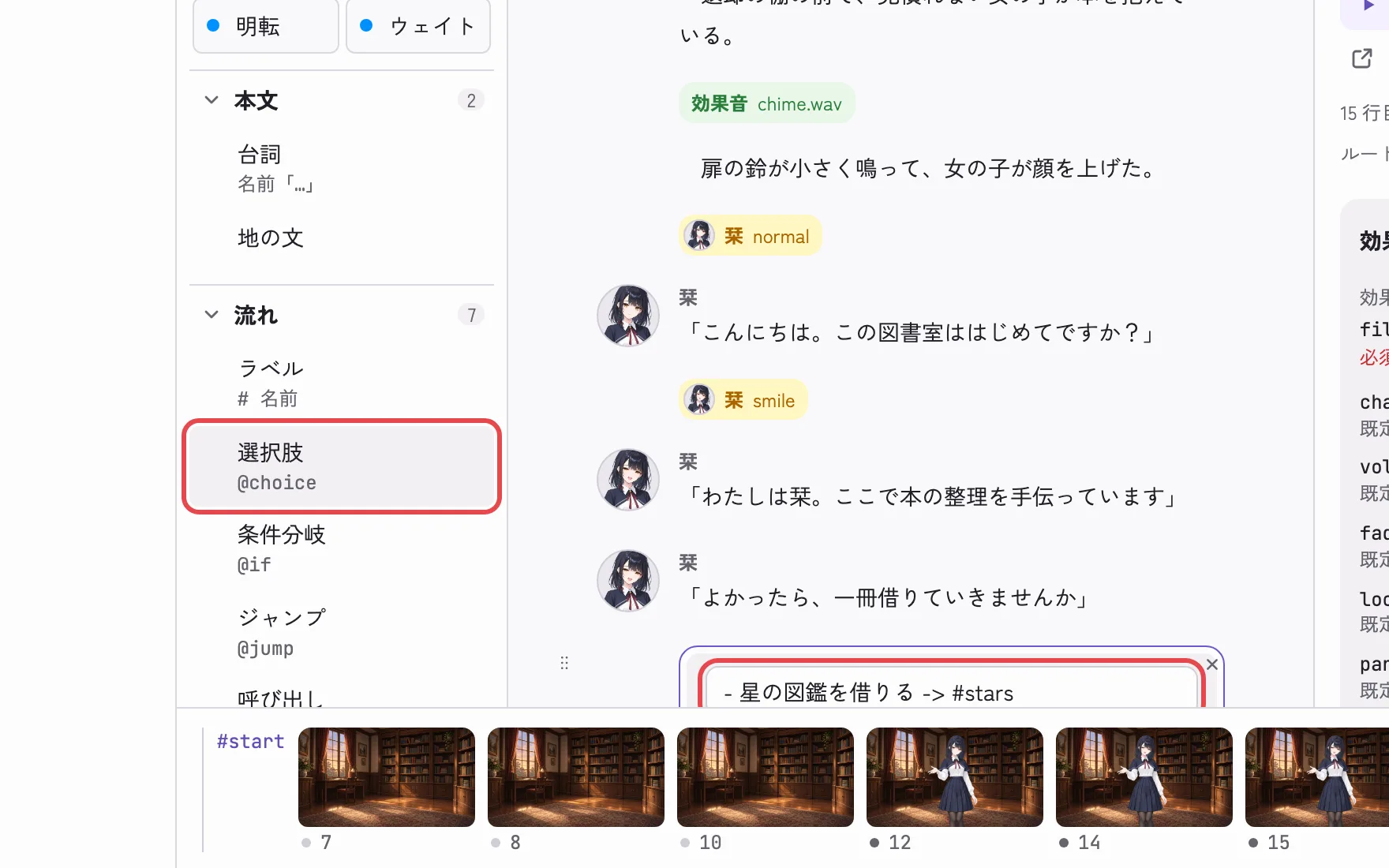Open timeline thumbnail for line 8
This screenshot has height=868, width=1389.
click(576, 777)
